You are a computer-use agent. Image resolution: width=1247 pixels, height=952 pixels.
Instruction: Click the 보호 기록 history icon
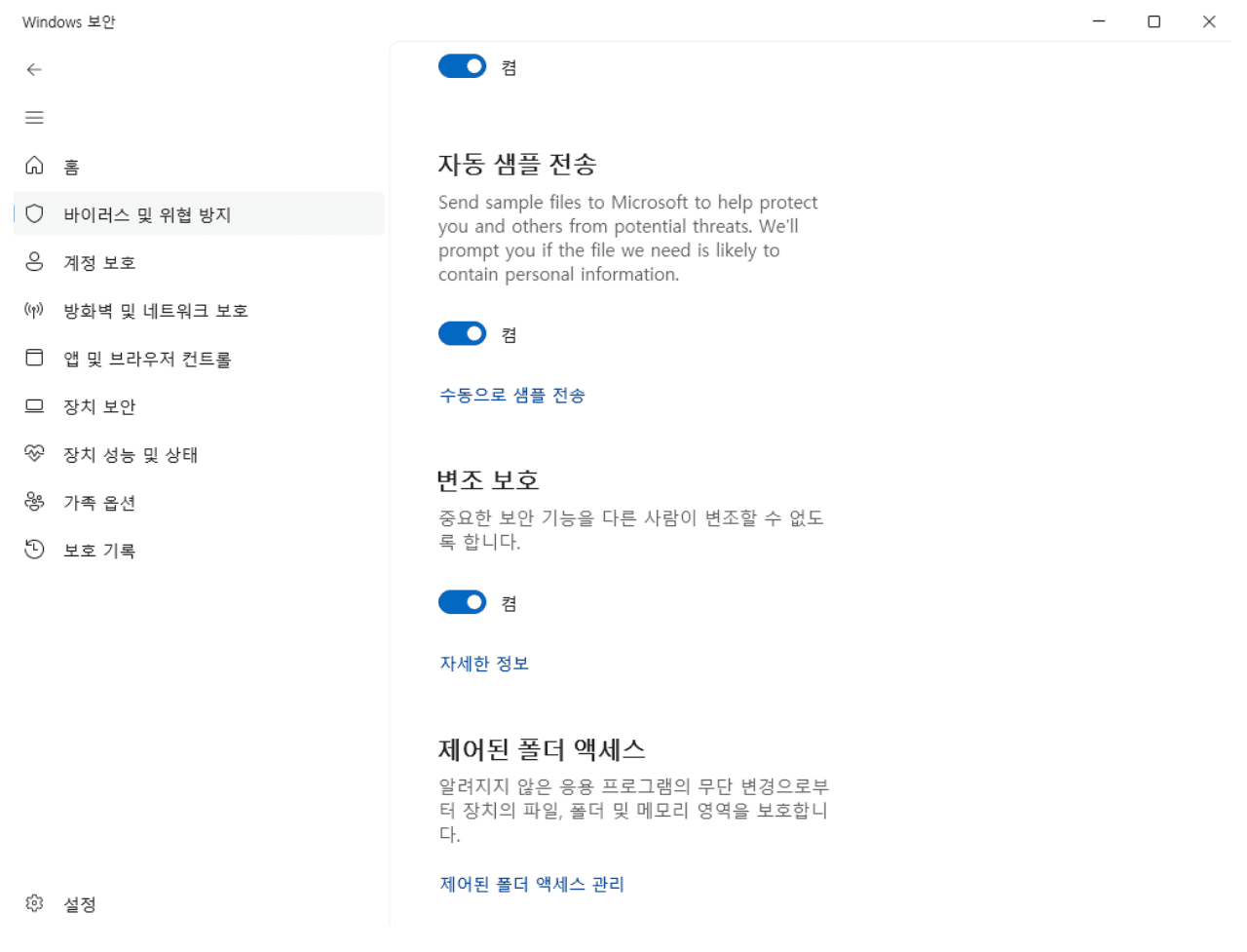(34, 550)
